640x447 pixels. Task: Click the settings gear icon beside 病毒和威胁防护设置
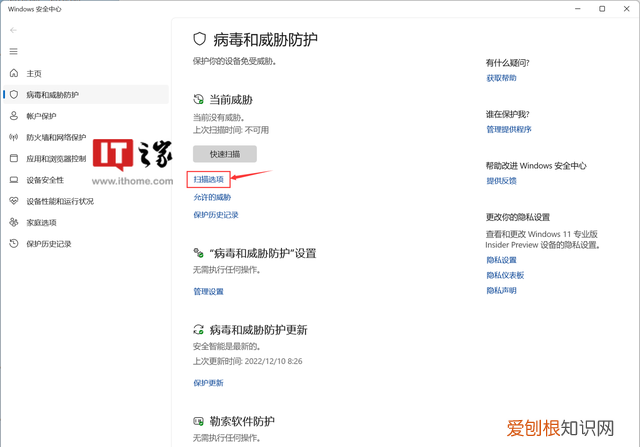click(x=198, y=253)
